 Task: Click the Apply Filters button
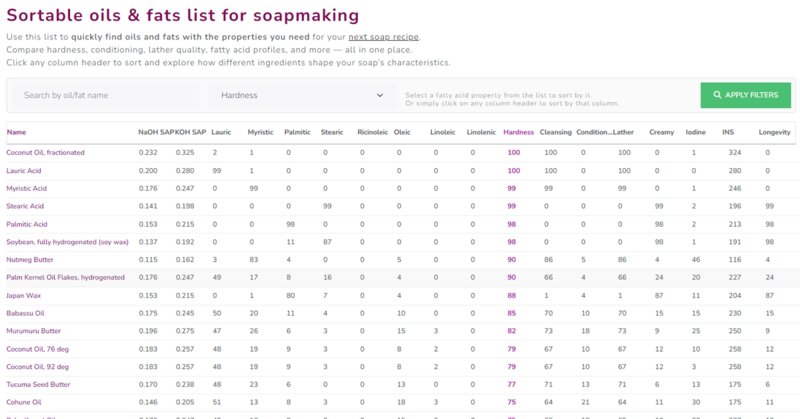pyautogui.click(x=745, y=95)
